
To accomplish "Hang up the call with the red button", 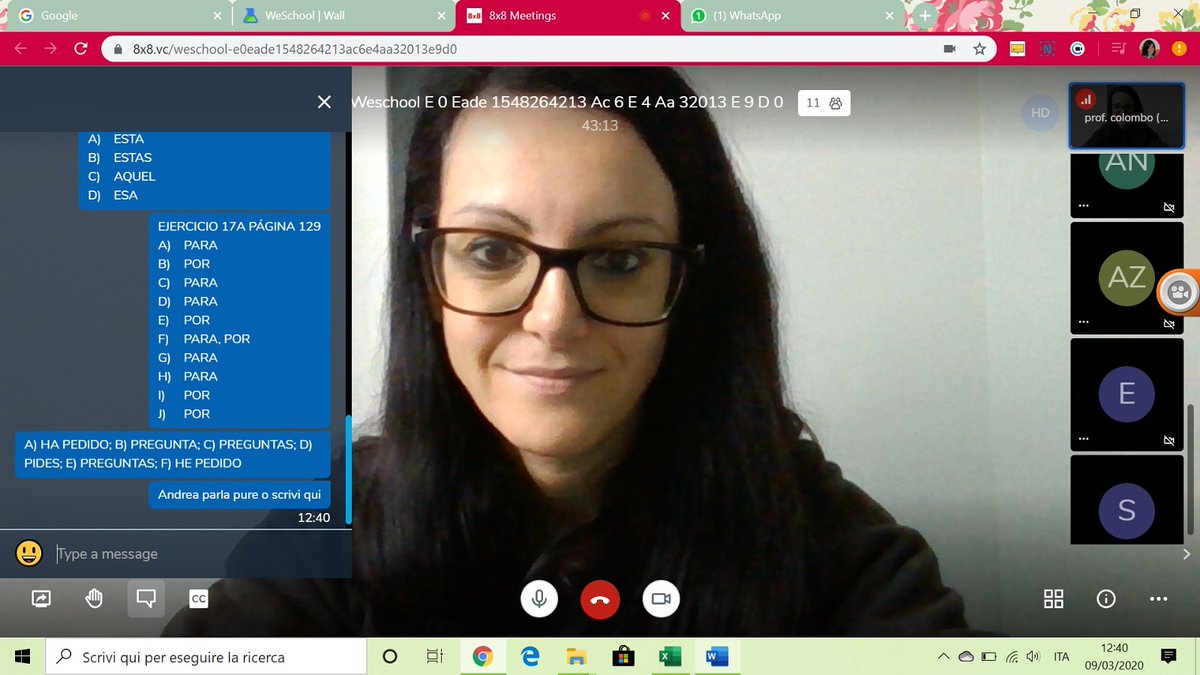I will 600,599.
